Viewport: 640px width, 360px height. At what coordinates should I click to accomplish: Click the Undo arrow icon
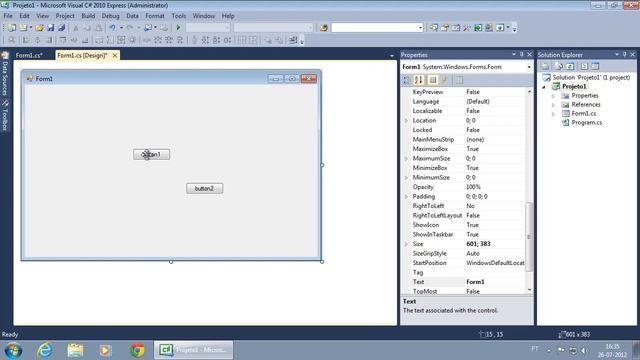[112, 28]
